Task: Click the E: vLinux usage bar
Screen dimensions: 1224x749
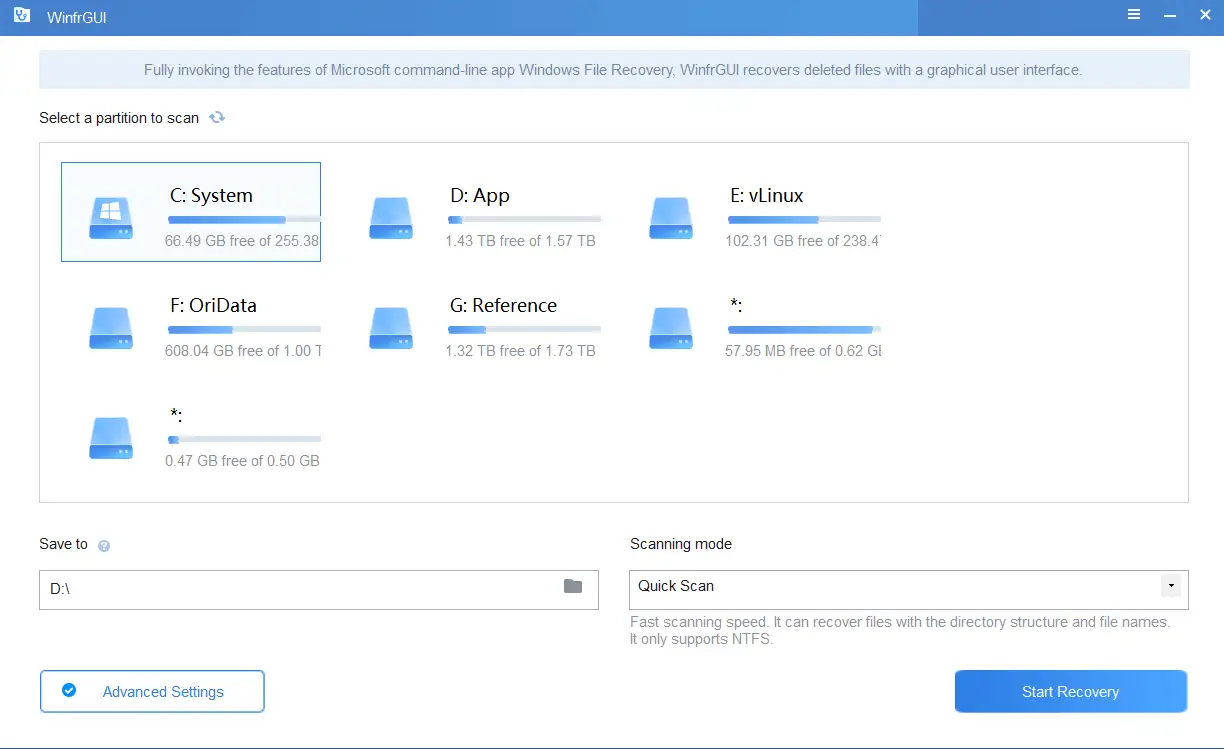Action: point(804,219)
